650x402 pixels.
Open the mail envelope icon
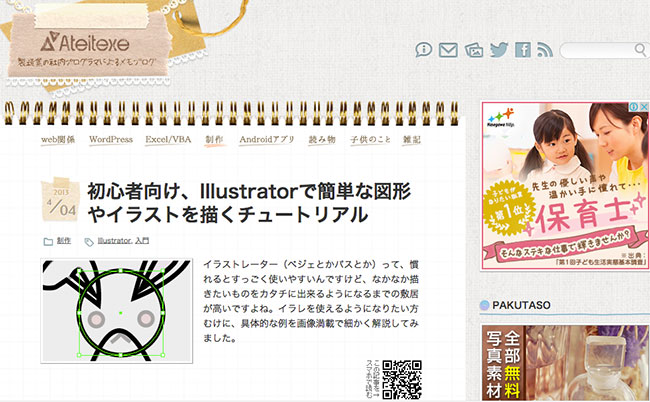[448, 50]
